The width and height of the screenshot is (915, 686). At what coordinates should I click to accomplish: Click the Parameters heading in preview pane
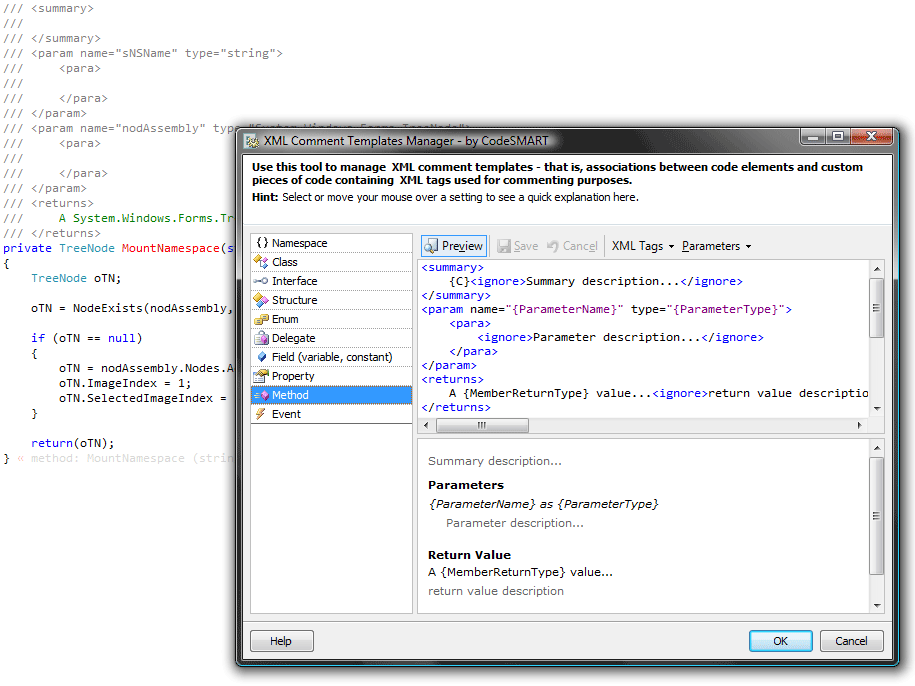tap(466, 485)
